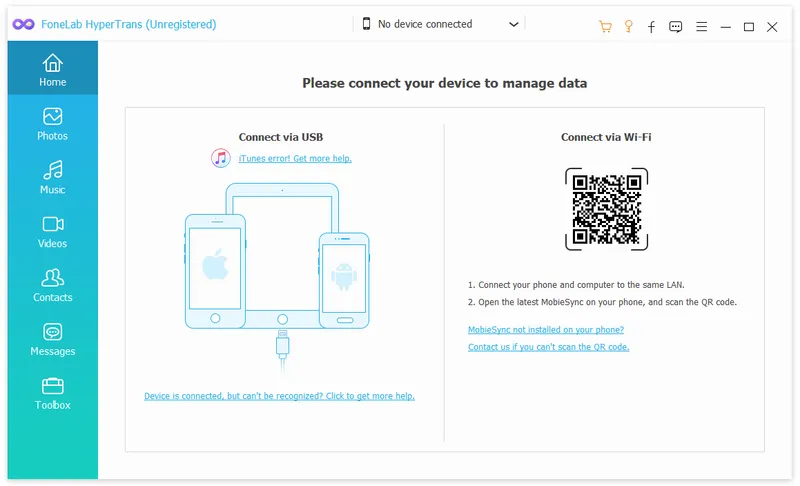Image resolution: width=800 pixels, height=486 pixels.
Task: Close the HyperTrans window
Action: [772, 27]
